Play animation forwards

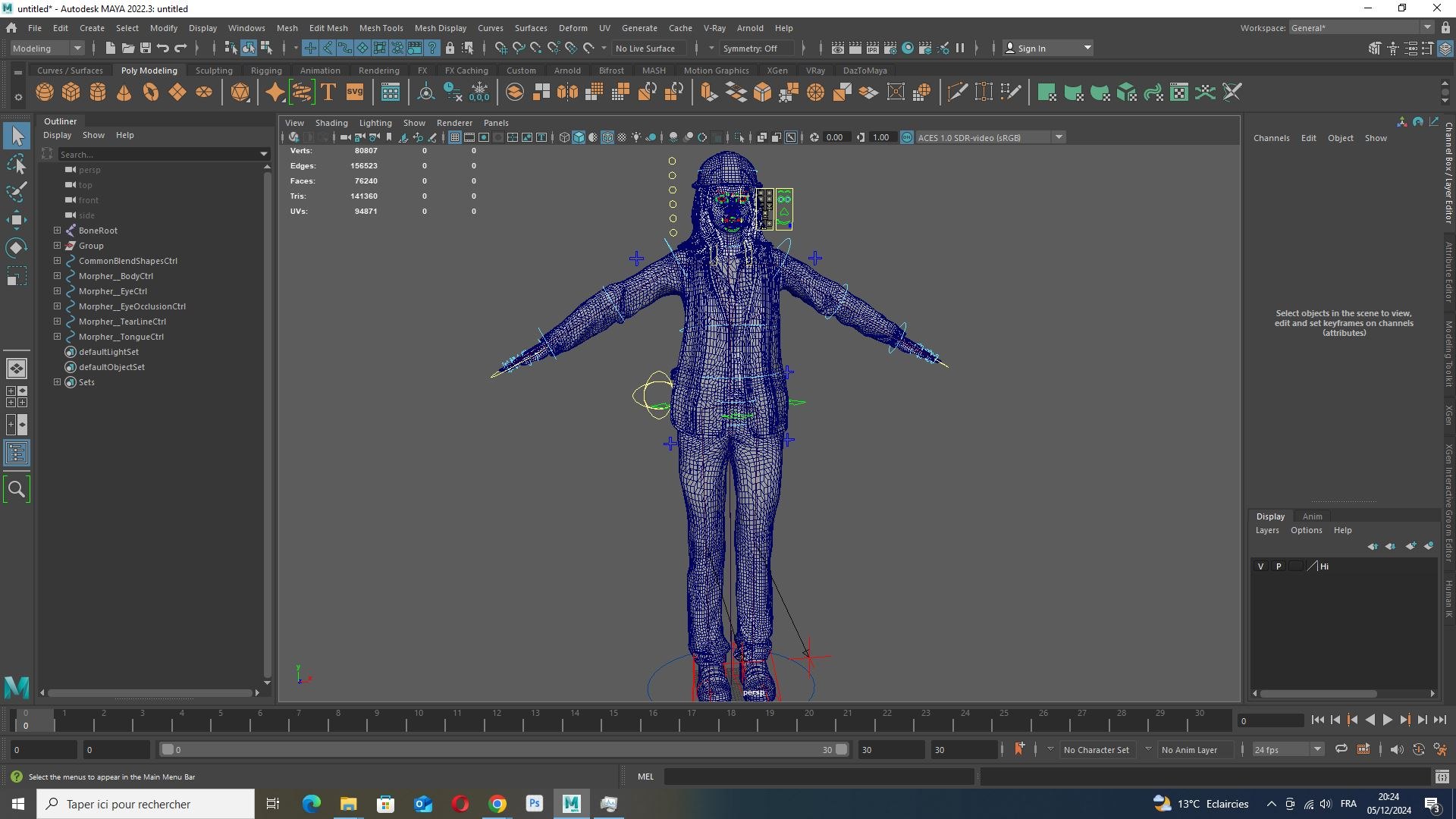[1388, 720]
